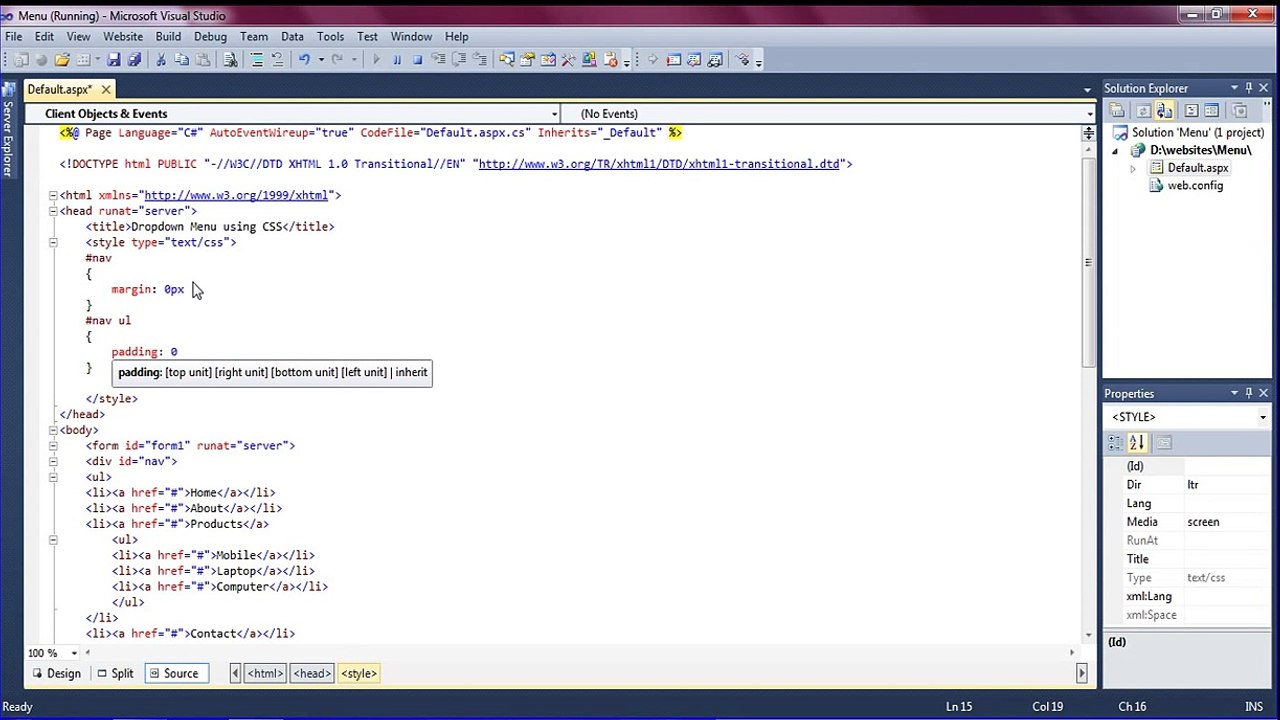Collapse the html tag outline region

coord(53,195)
